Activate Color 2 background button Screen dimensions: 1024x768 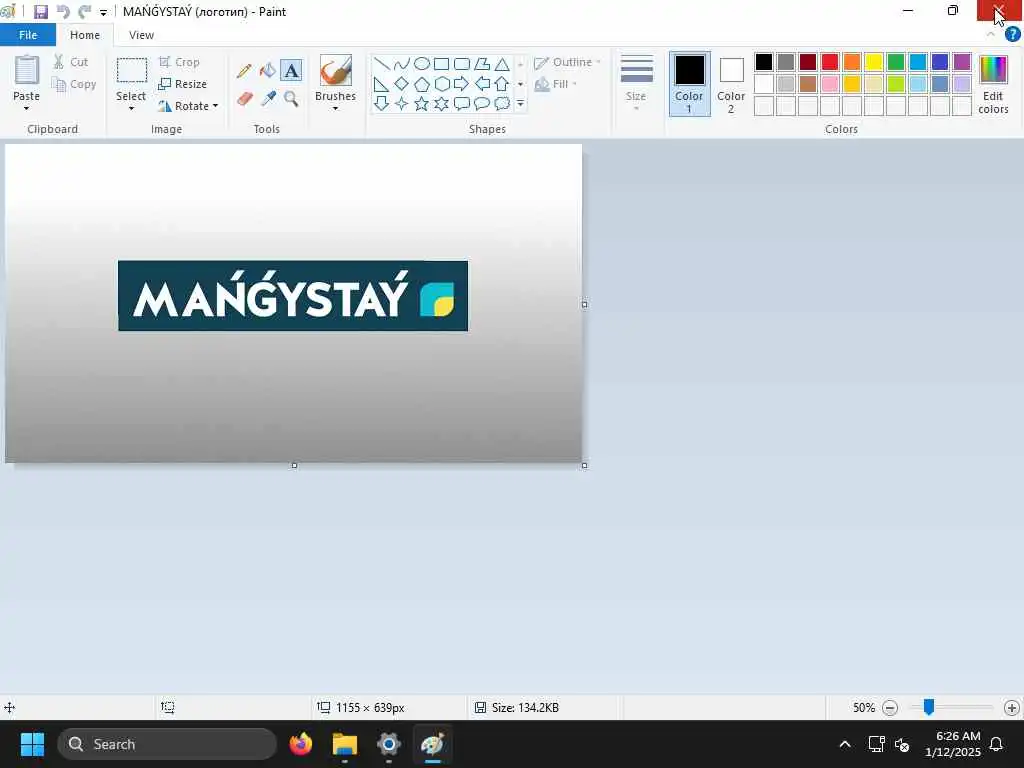[731, 84]
